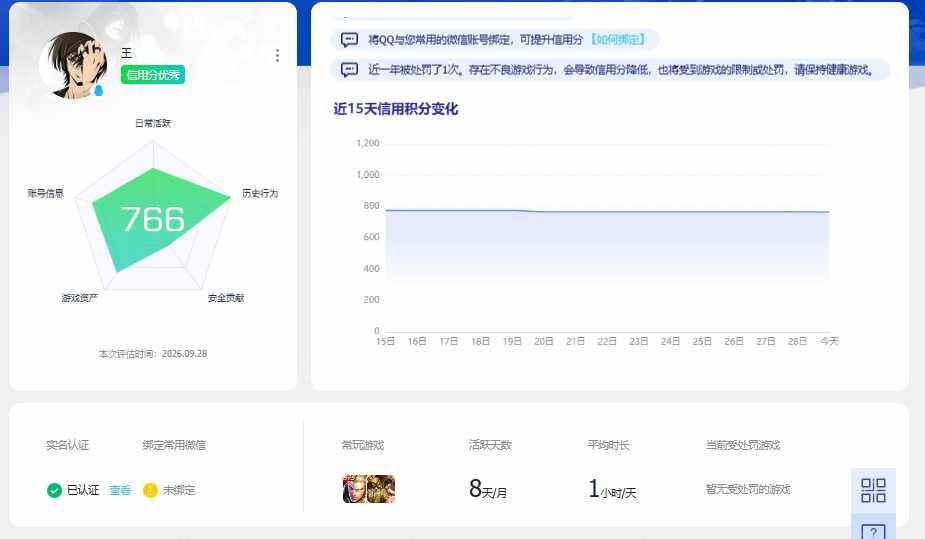Open the second frequently played game icon
This screenshot has width=925, height=539.
(x=381, y=489)
